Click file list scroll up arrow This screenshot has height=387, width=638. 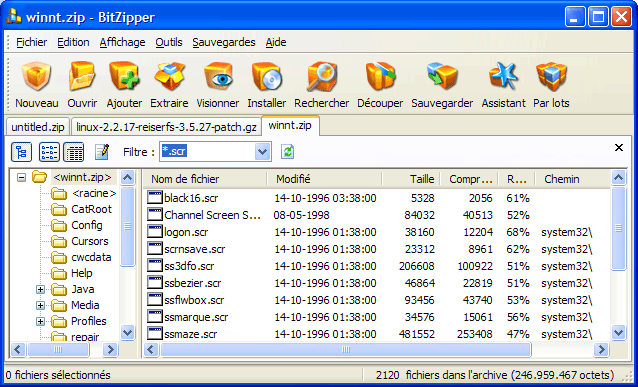[x=618, y=178]
